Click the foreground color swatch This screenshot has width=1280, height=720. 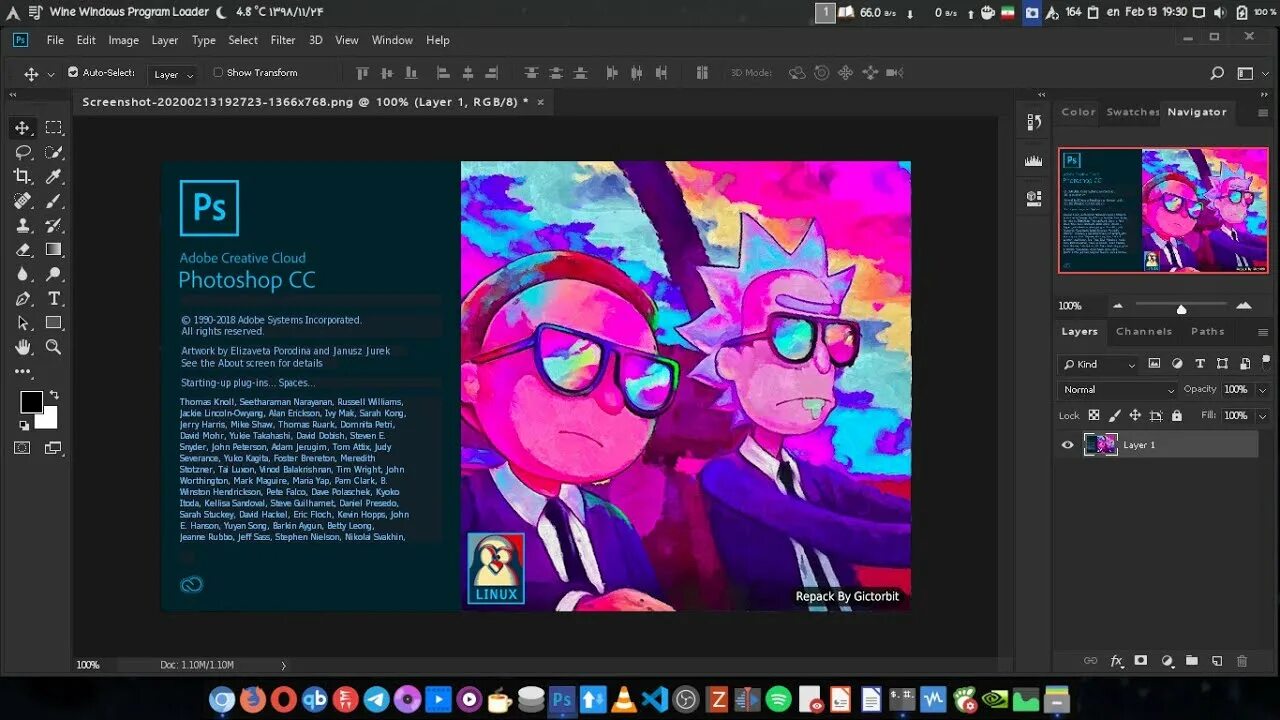(x=31, y=402)
